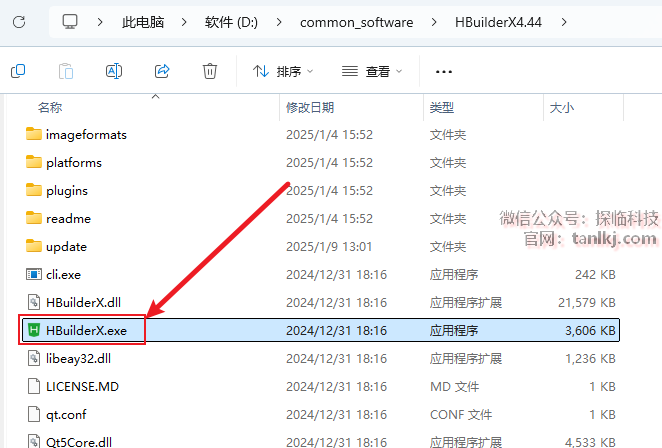Click the 软件 (D:) breadcrumb
The image size is (662, 448).
[x=231, y=22]
